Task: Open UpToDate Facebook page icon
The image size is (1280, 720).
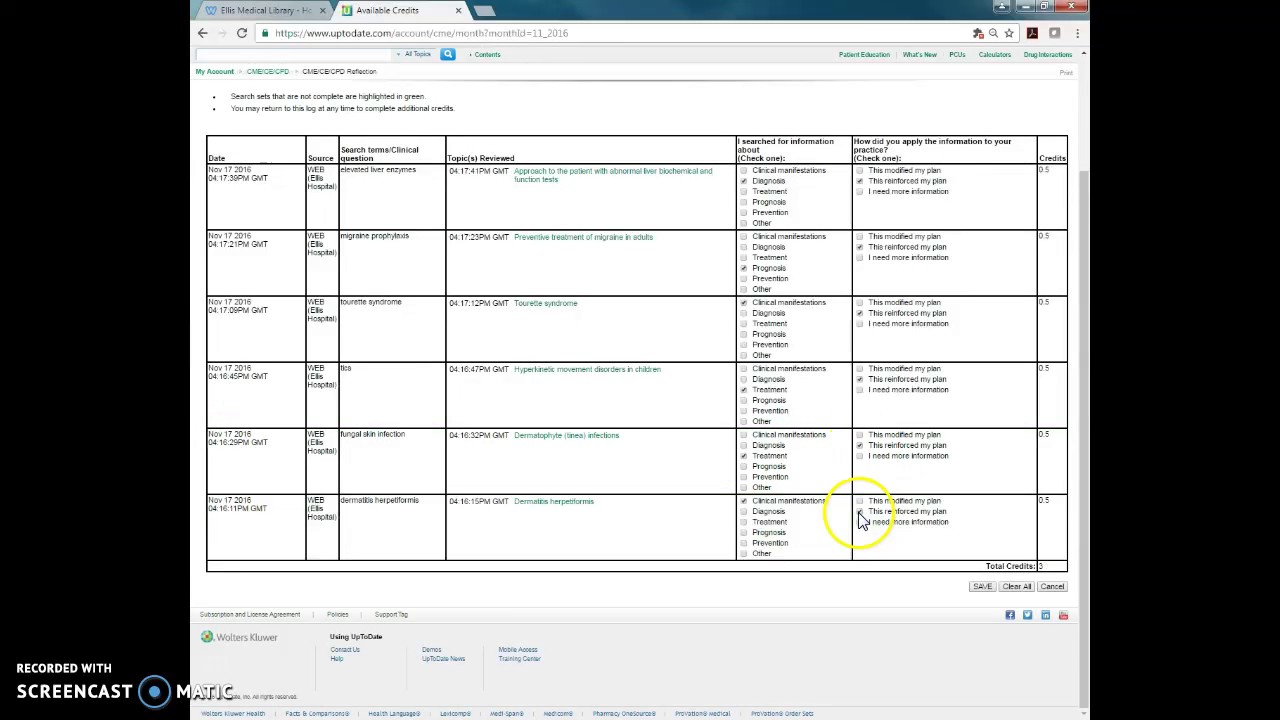Action: click(x=1010, y=615)
